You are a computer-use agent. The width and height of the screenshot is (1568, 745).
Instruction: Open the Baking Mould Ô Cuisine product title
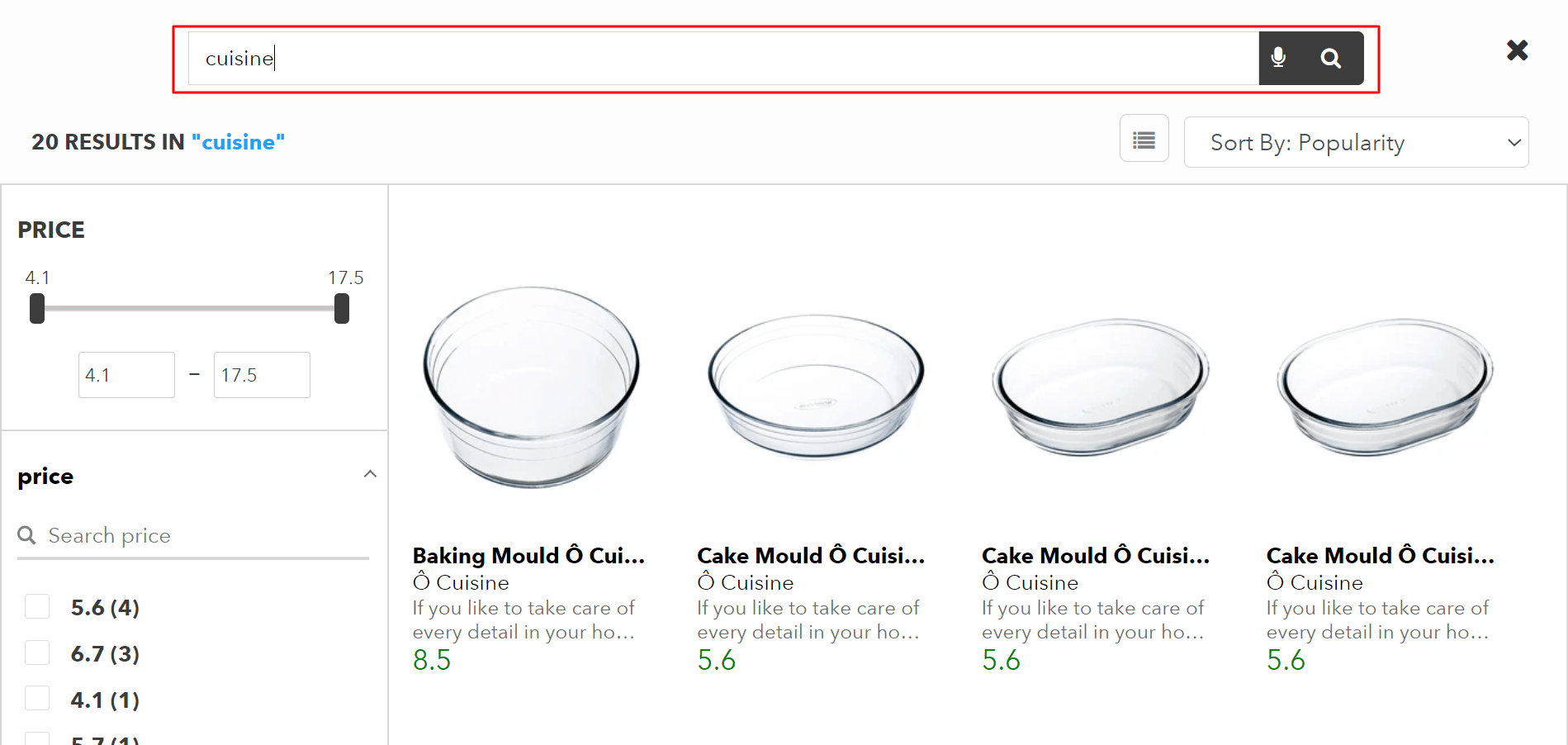point(528,555)
